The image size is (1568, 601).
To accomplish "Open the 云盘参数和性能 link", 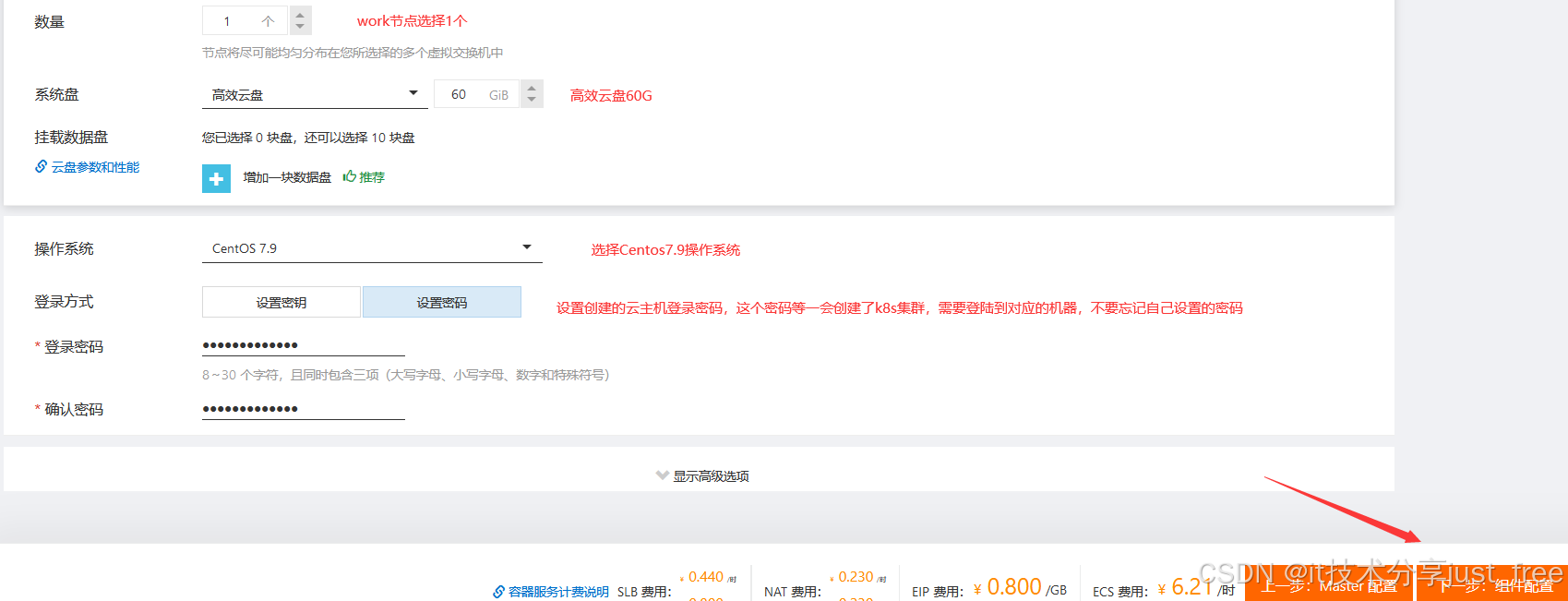I will coord(95,167).
